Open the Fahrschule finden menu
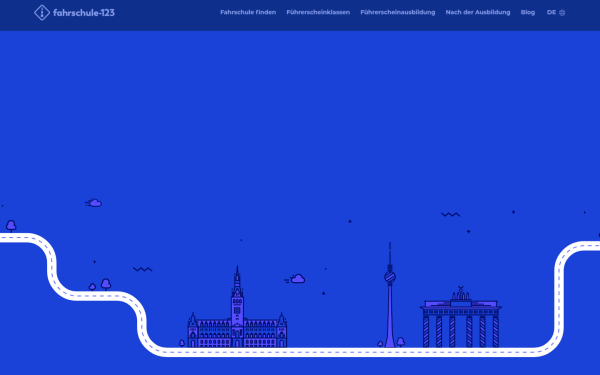 point(248,12)
